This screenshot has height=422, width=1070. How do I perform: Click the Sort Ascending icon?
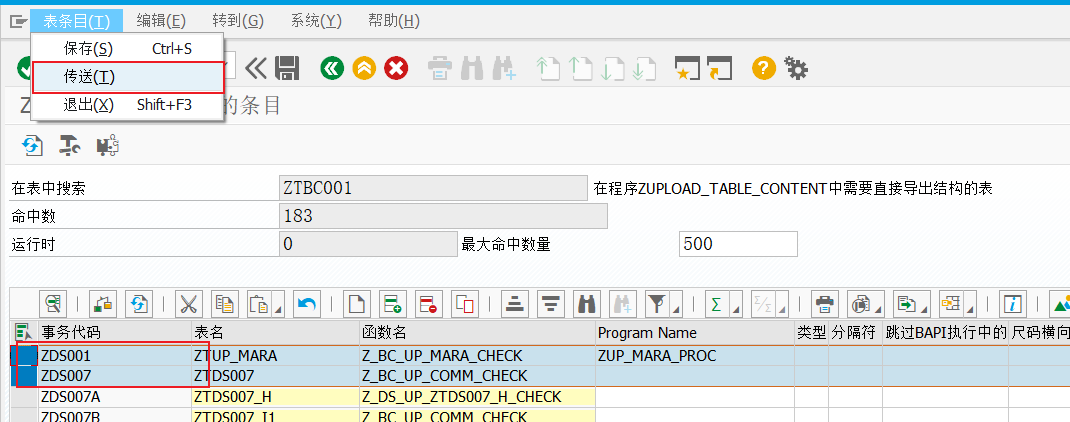515,304
